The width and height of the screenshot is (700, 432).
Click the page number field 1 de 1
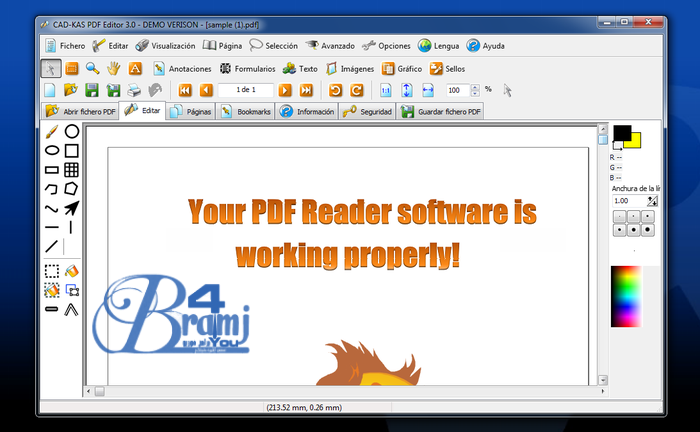(246, 90)
